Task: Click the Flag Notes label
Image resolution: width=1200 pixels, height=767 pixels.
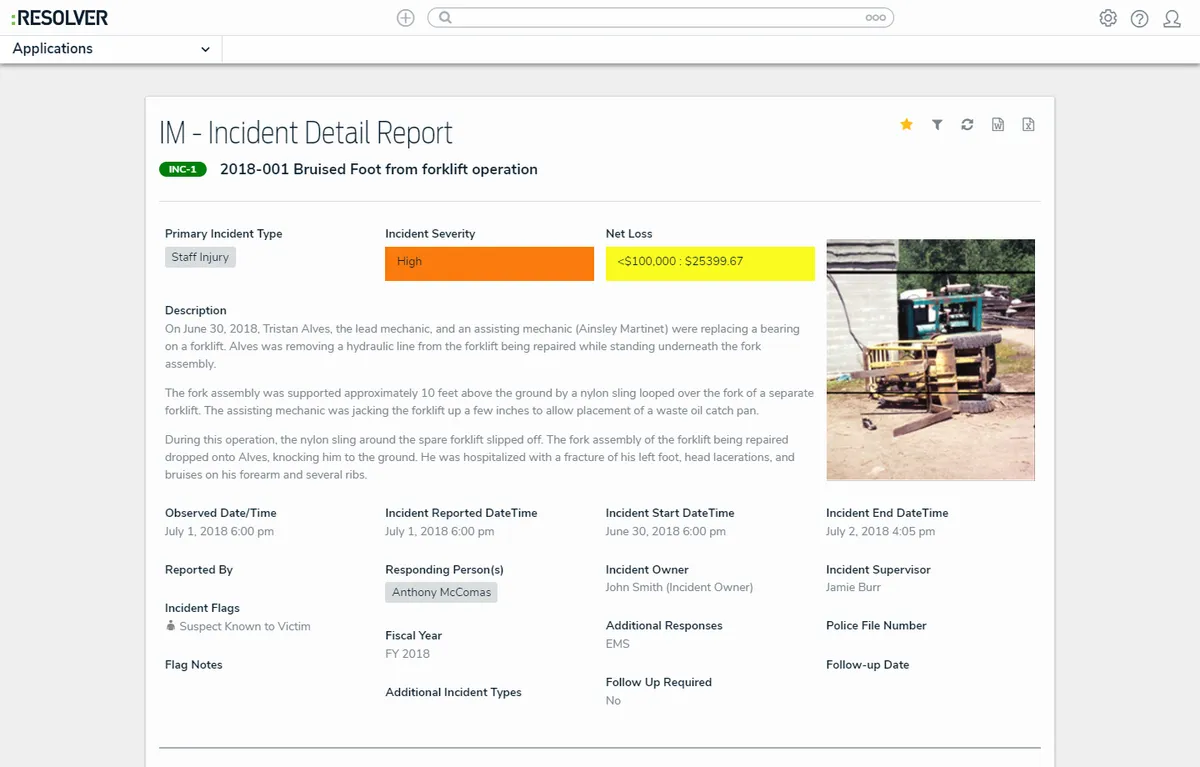Action: pyautogui.click(x=194, y=665)
